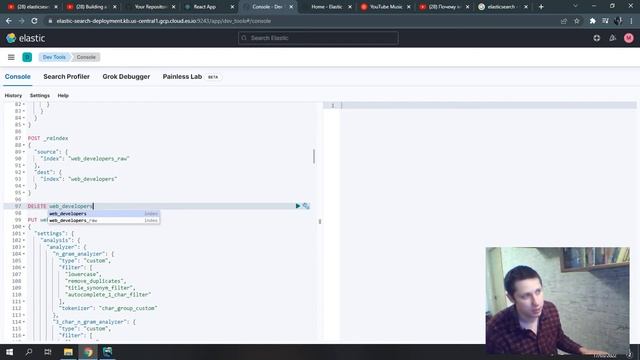This screenshot has height=360, width=640.
Task: Go back in browser history
Action: (9, 21)
